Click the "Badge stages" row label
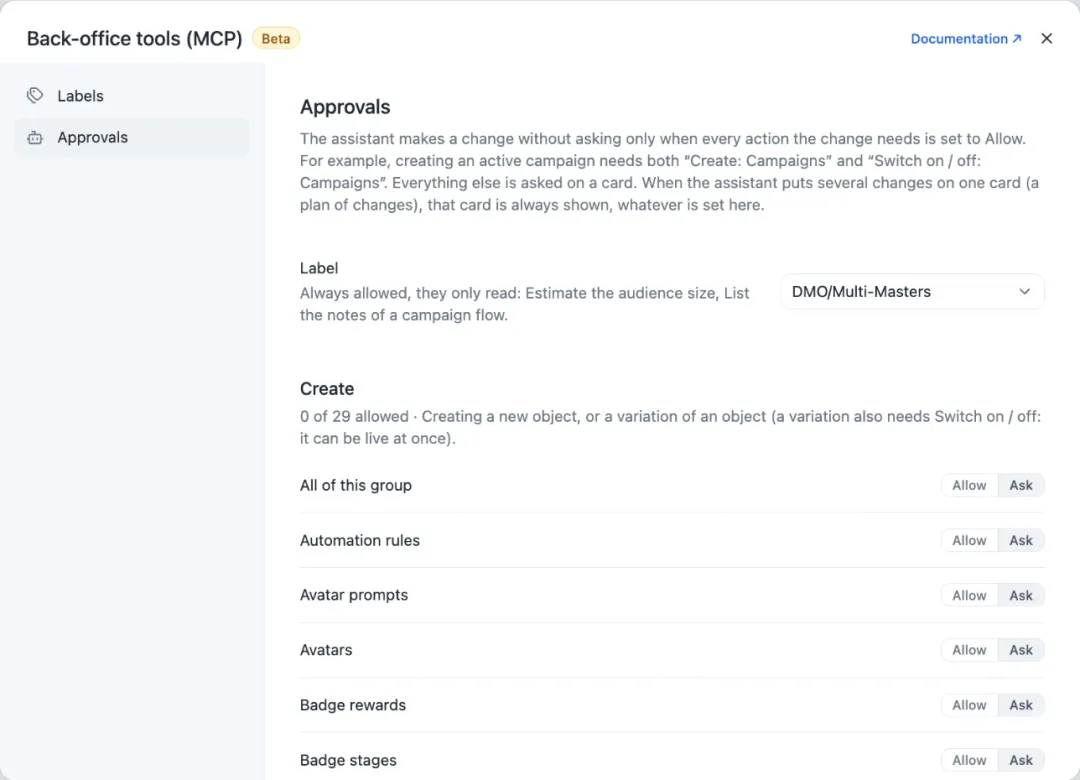Viewport: 1080px width, 780px height. coord(348,760)
